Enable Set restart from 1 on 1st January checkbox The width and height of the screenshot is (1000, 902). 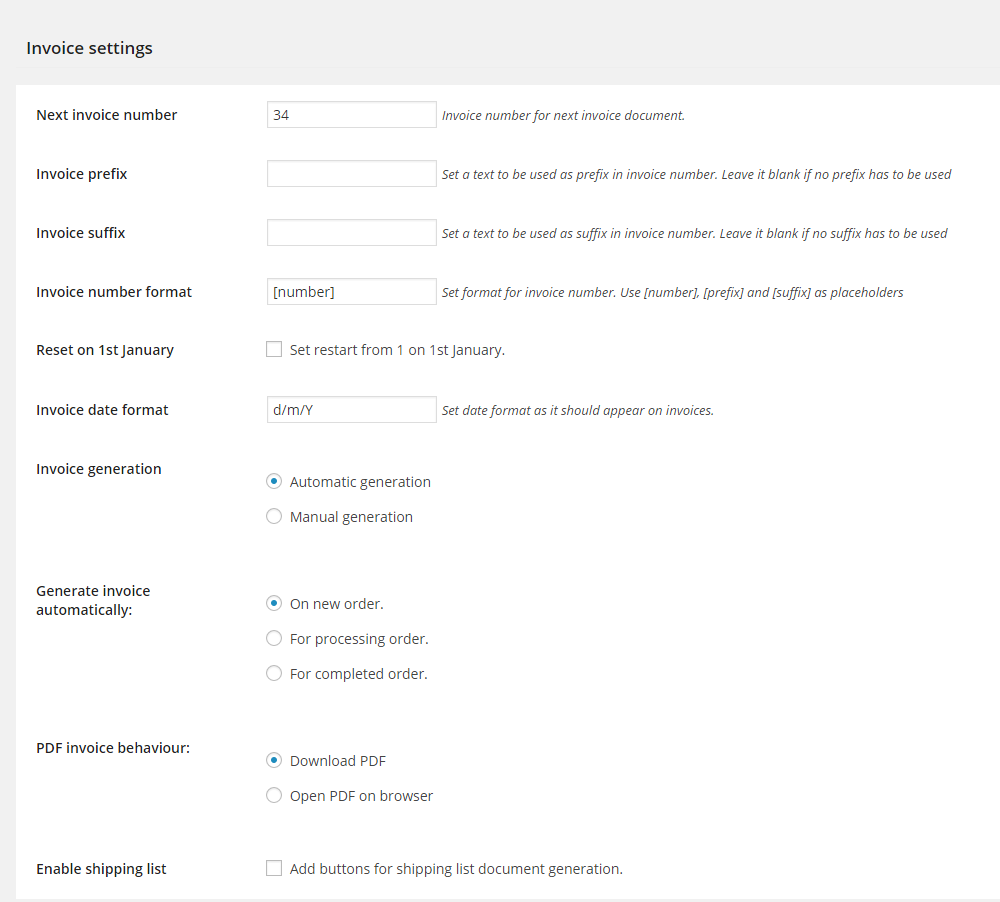[x=274, y=350]
